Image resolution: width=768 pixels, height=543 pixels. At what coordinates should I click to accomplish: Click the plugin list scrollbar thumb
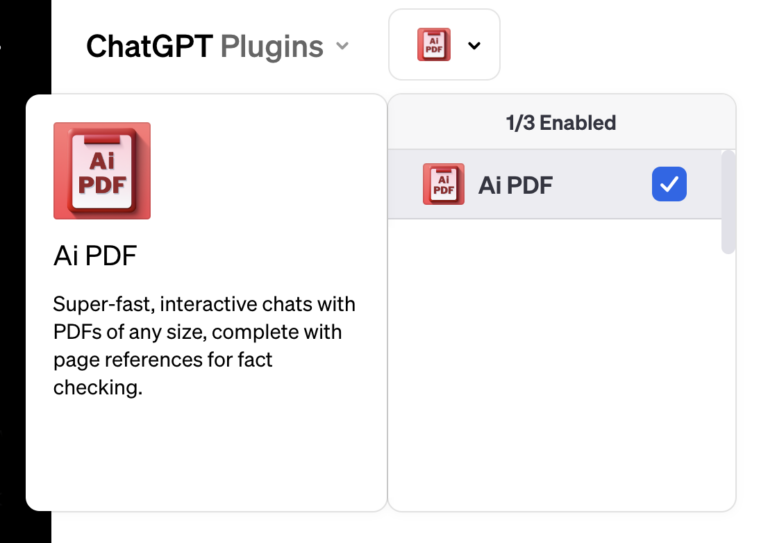tap(728, 200)
